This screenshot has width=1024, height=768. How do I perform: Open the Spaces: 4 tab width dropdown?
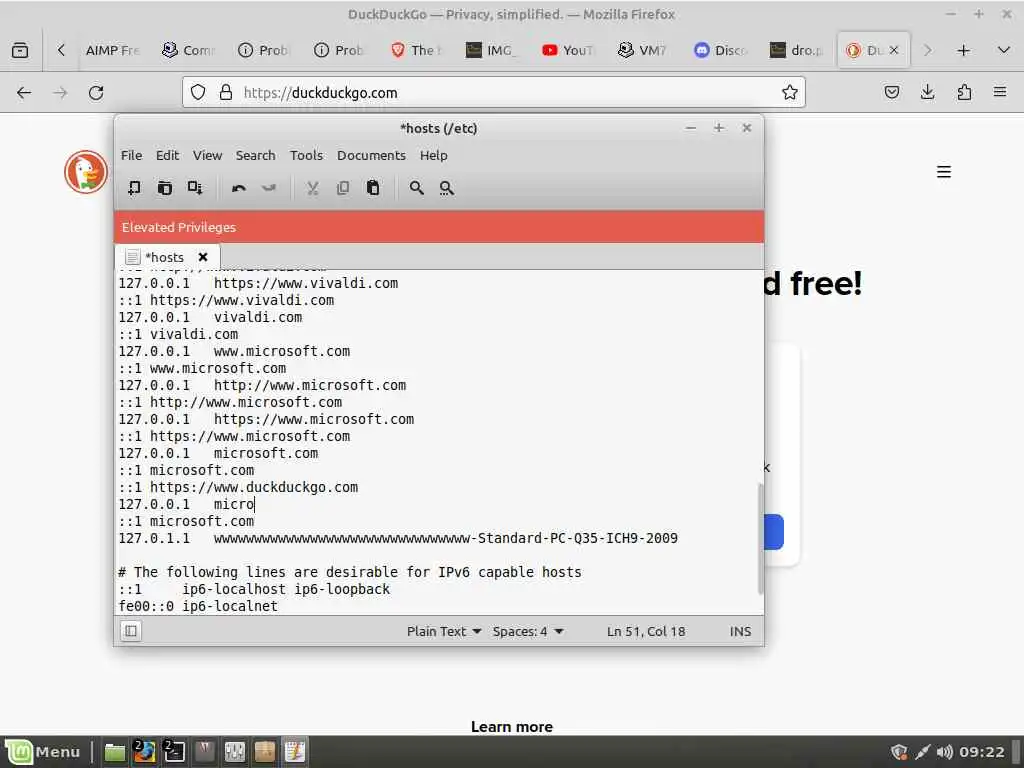(528, 632)
